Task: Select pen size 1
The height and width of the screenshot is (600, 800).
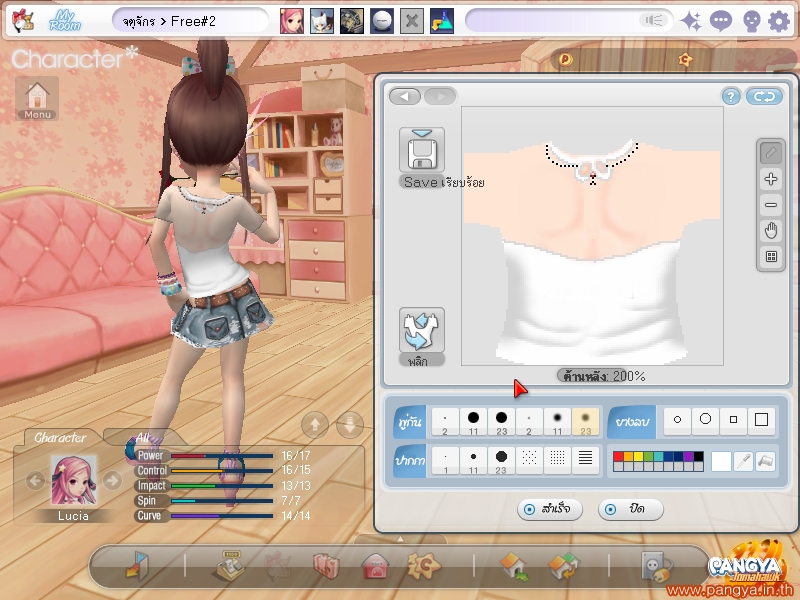Action: coord(445,461)
